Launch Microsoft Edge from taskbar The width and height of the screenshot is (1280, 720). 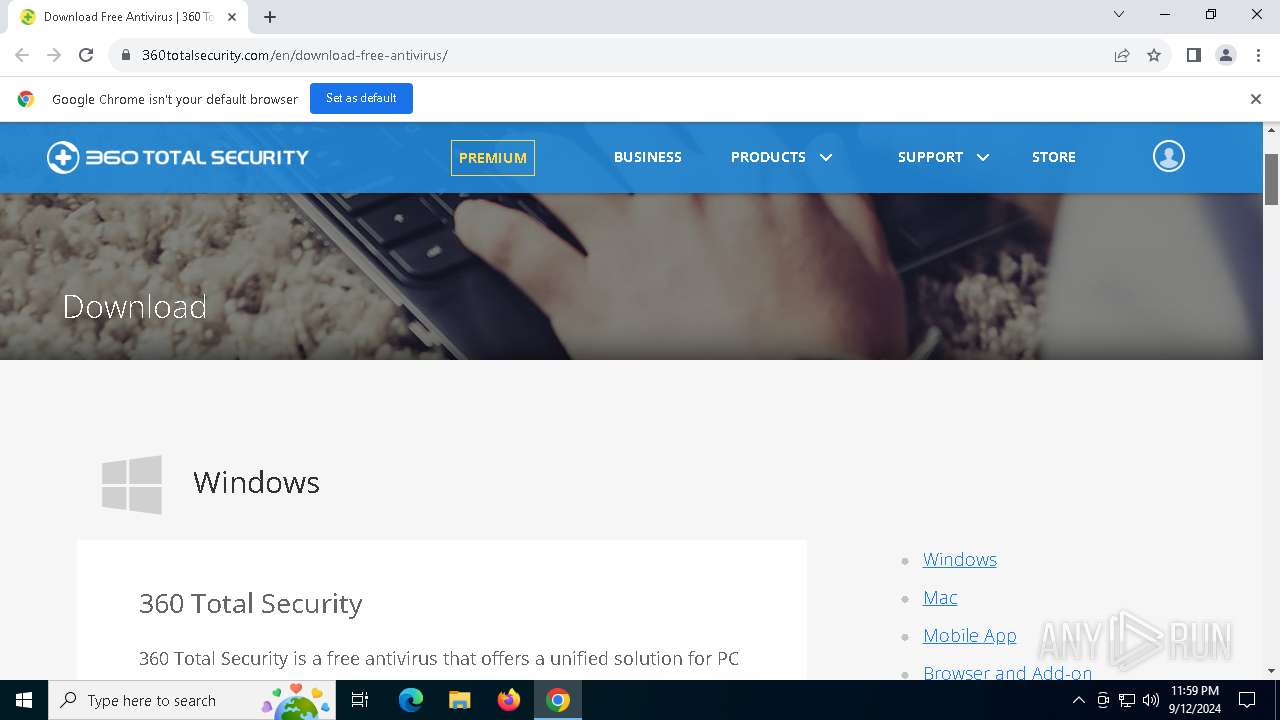[x=411, y=700]
